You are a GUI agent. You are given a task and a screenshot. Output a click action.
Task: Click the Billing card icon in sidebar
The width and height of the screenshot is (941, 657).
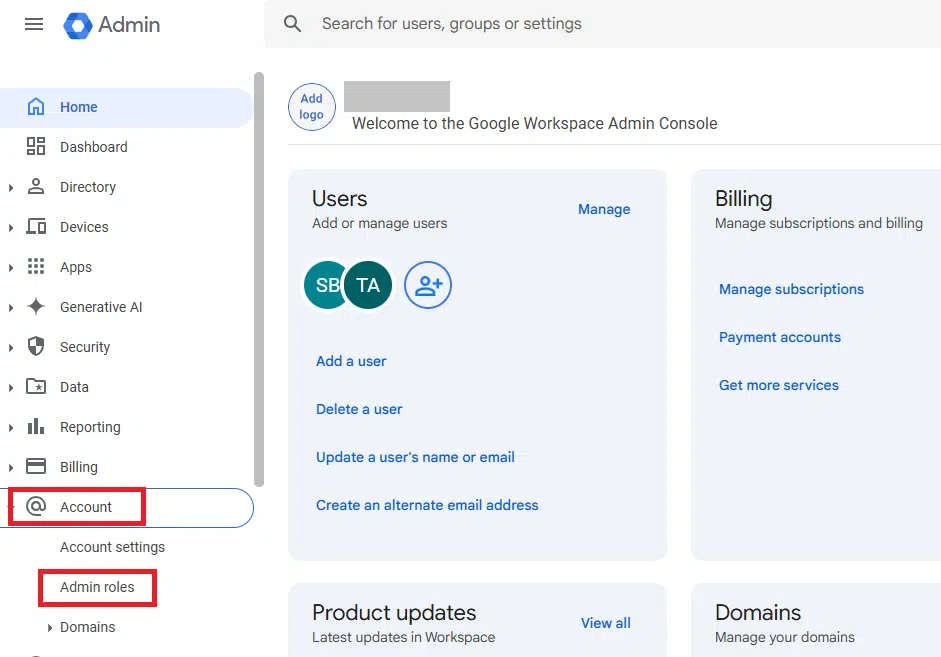point(36,466)
